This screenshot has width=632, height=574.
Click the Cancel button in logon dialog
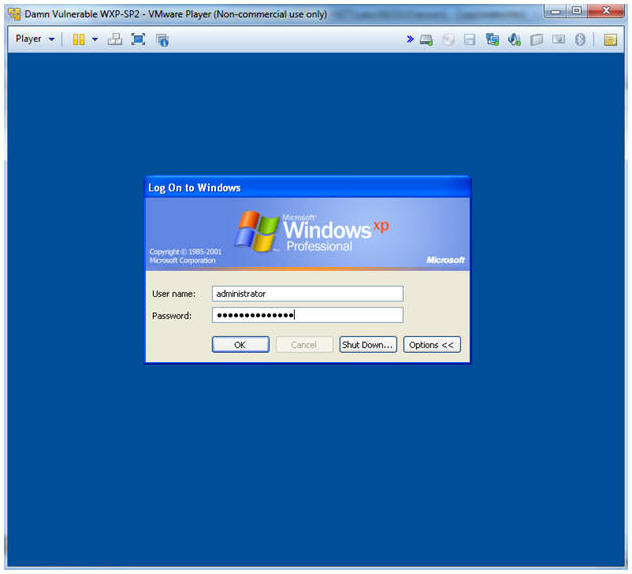tap(304, 345)
